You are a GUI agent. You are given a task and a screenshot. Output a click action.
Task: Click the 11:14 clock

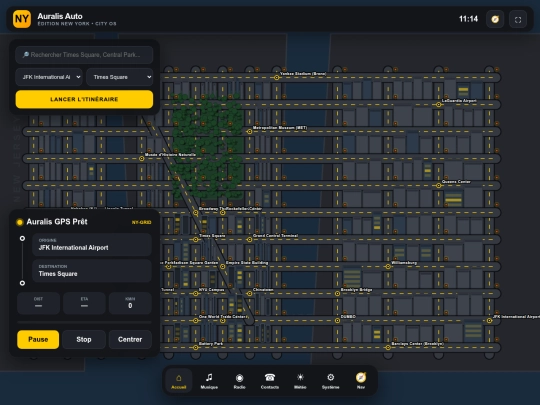468,19
